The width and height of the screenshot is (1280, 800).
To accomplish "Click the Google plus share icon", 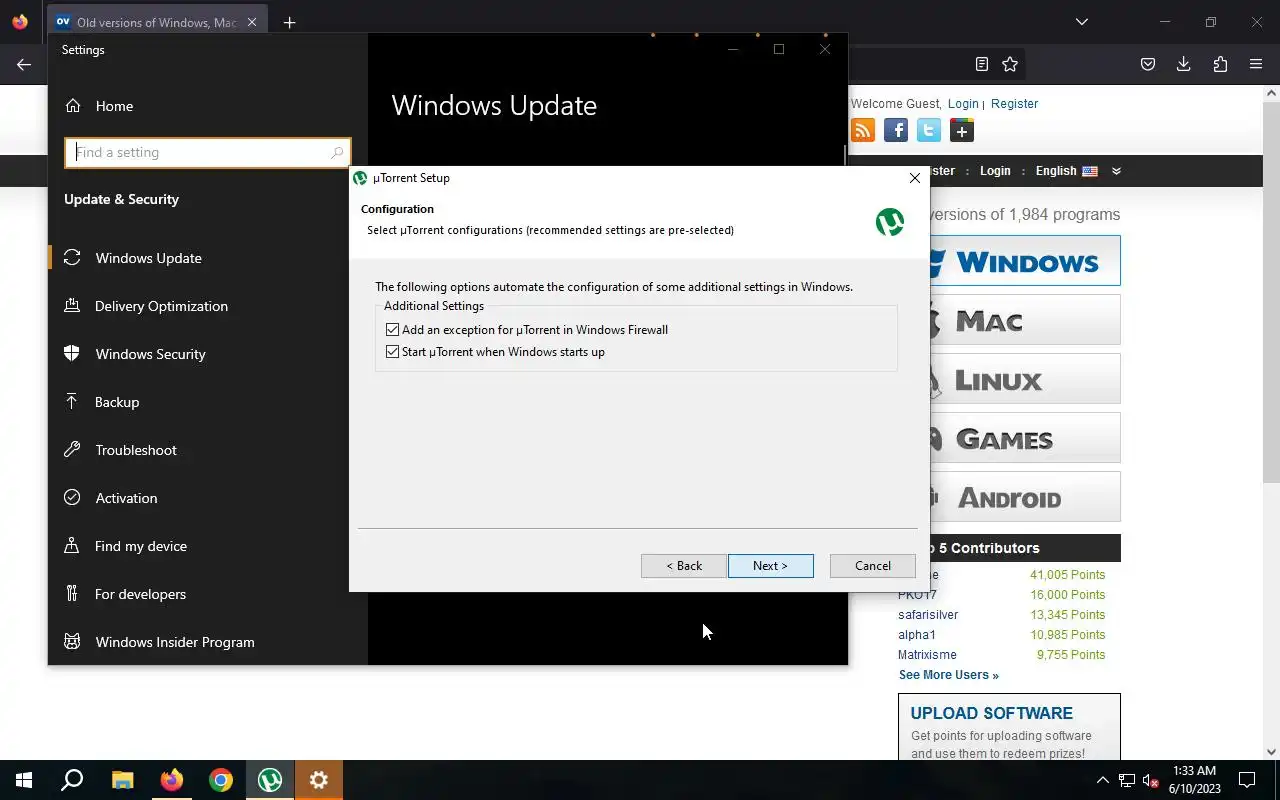I will 962,130.
